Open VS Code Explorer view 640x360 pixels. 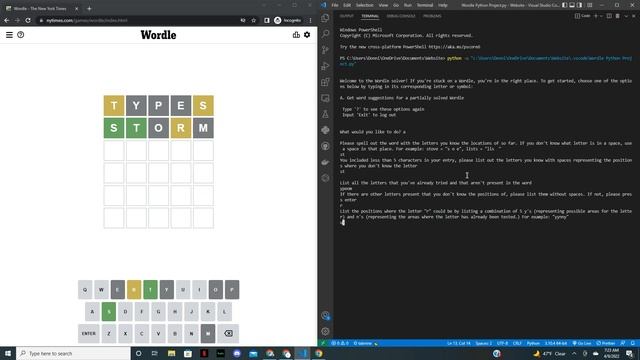point(325,18)
